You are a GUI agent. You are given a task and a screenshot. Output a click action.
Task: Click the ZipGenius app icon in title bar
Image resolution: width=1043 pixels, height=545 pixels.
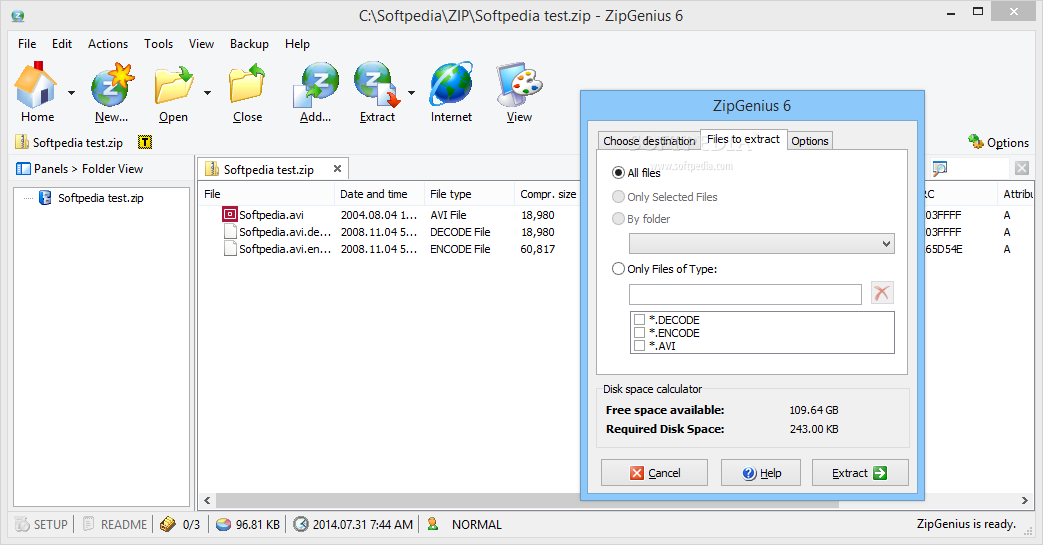[x=18, y=15]
